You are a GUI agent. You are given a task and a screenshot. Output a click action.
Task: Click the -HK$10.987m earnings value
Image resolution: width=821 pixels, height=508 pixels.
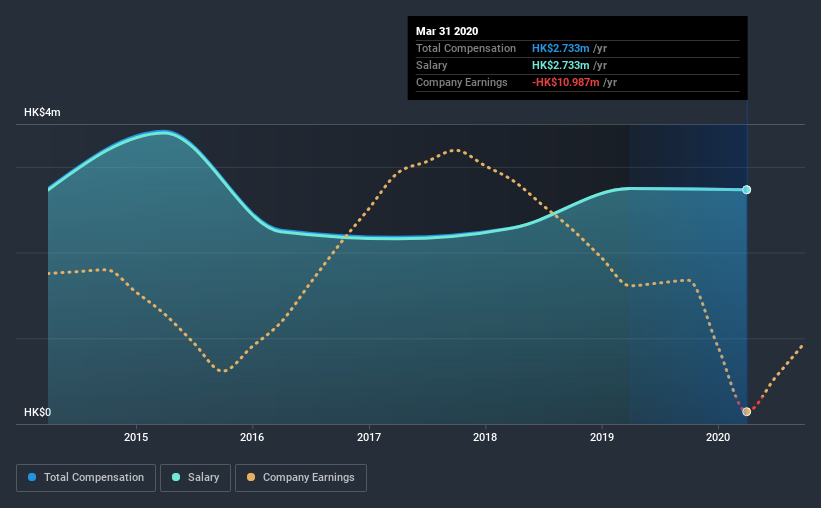pyautogui.click(x=565, y=82)
